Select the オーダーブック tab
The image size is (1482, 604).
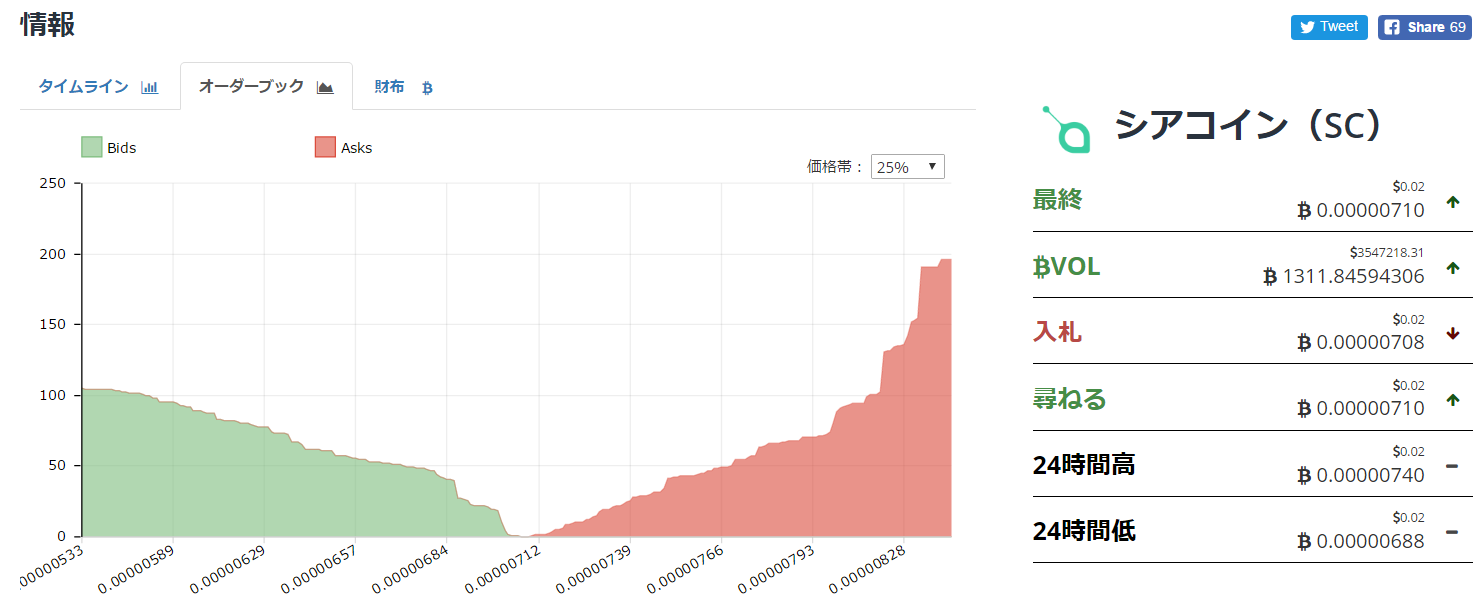coord(251,87)
